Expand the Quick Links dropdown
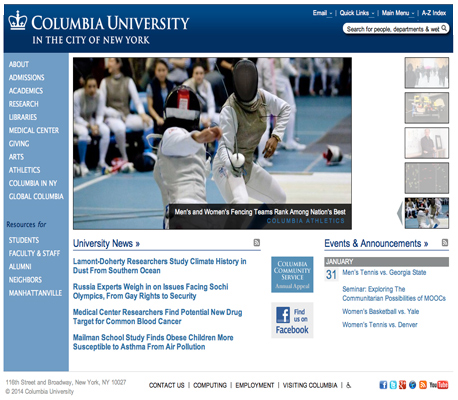The width and height of the screenshot is (458, 400). tap(357, 13)
